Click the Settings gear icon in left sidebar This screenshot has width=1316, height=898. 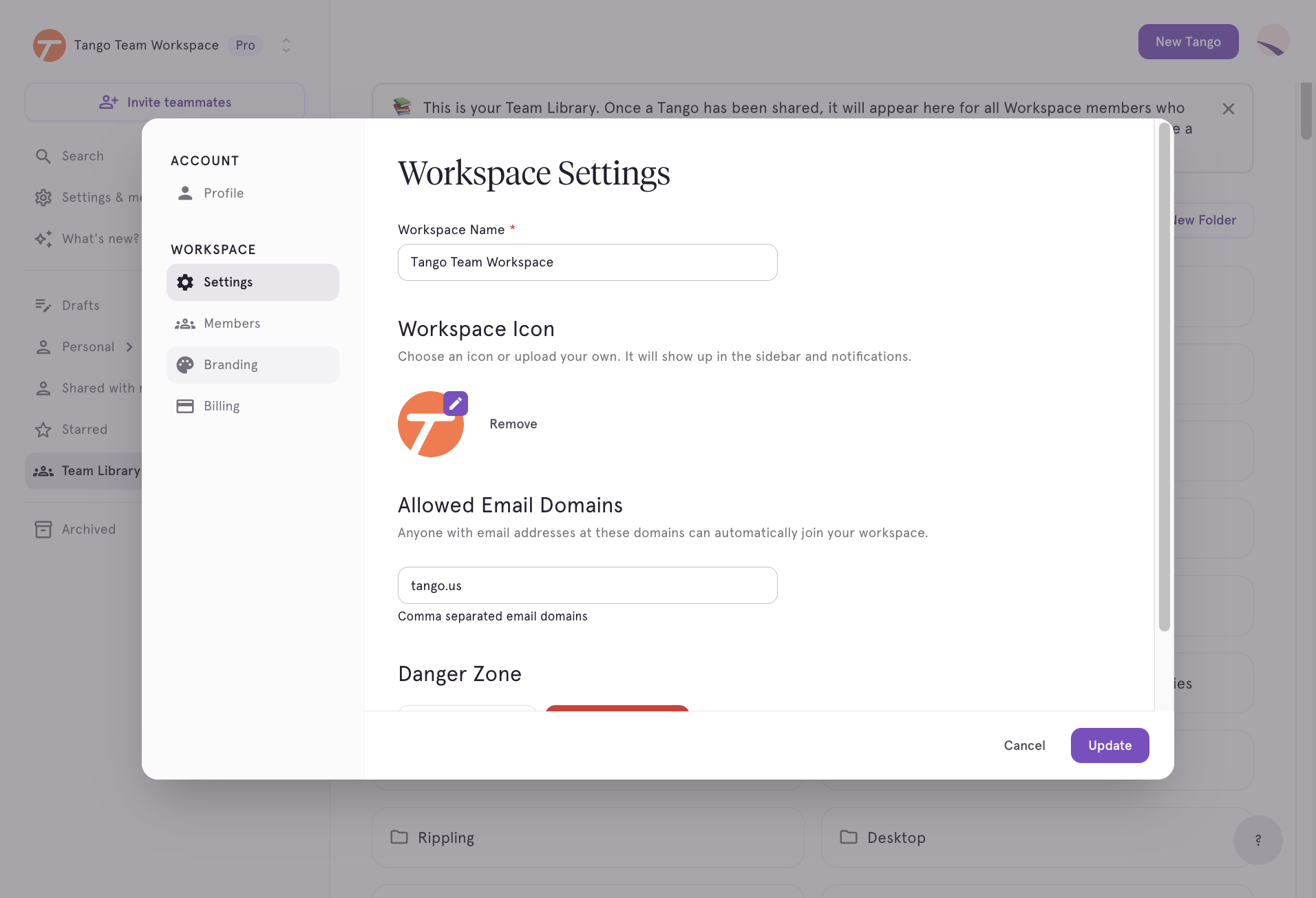click(43, 198)
